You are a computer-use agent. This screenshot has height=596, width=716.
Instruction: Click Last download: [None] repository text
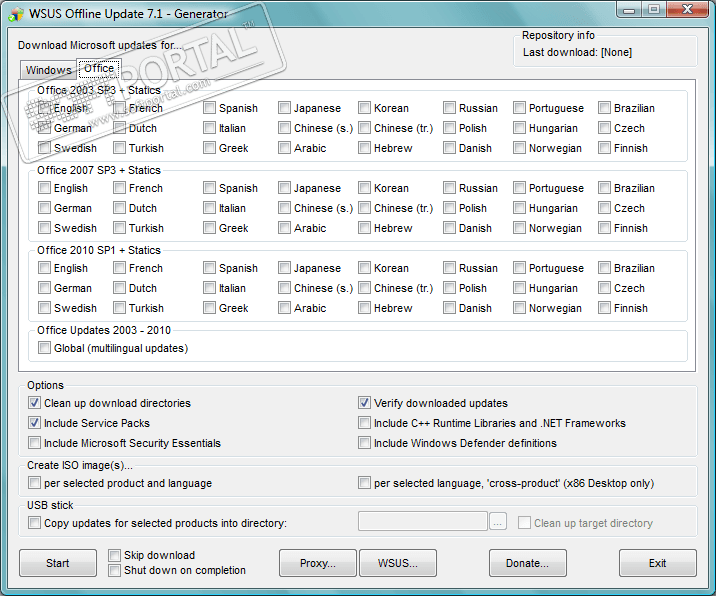click(x=577, y=52)
